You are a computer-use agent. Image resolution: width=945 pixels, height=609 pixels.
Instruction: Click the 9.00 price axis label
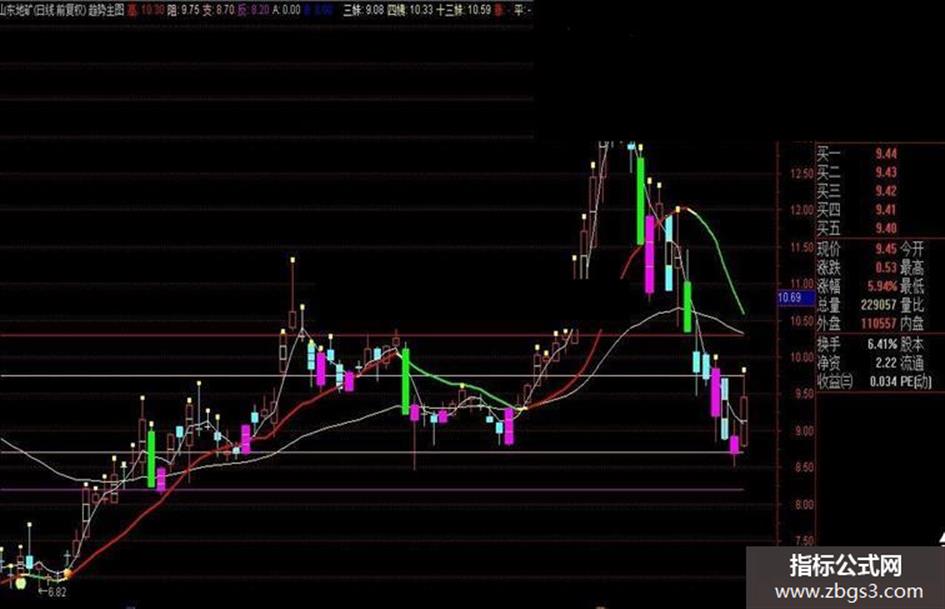(805, 431)
